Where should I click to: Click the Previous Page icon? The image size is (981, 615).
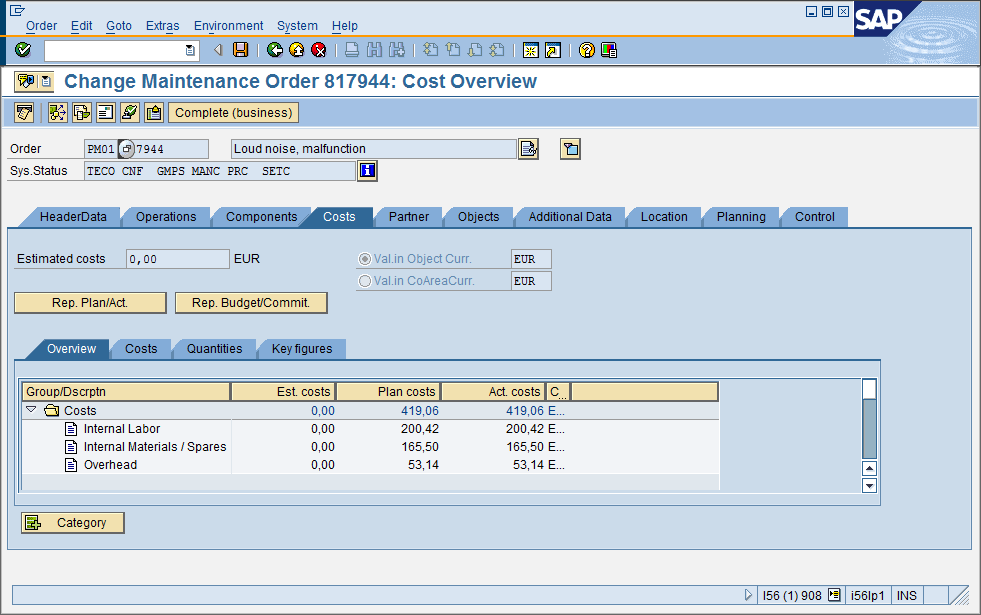point(453,50)
